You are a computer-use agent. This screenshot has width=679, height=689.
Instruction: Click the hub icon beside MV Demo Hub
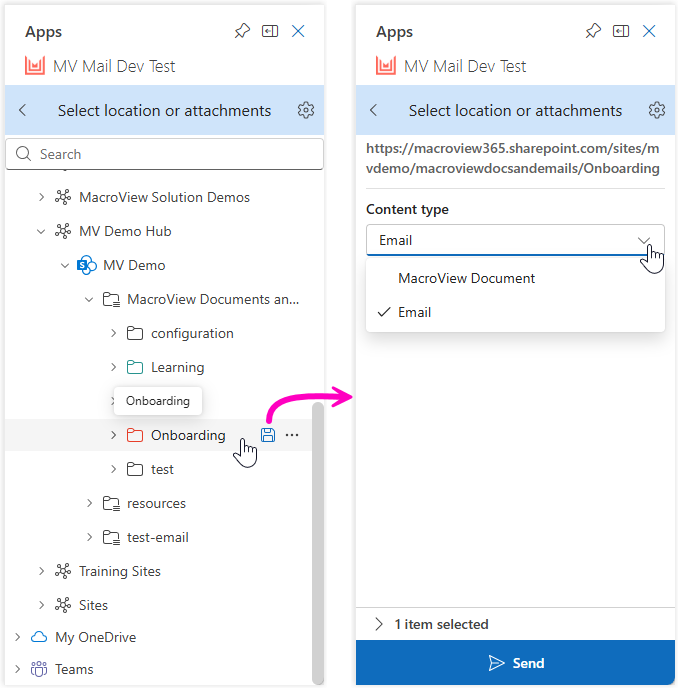pyautogui.click(x=63, y=231)
